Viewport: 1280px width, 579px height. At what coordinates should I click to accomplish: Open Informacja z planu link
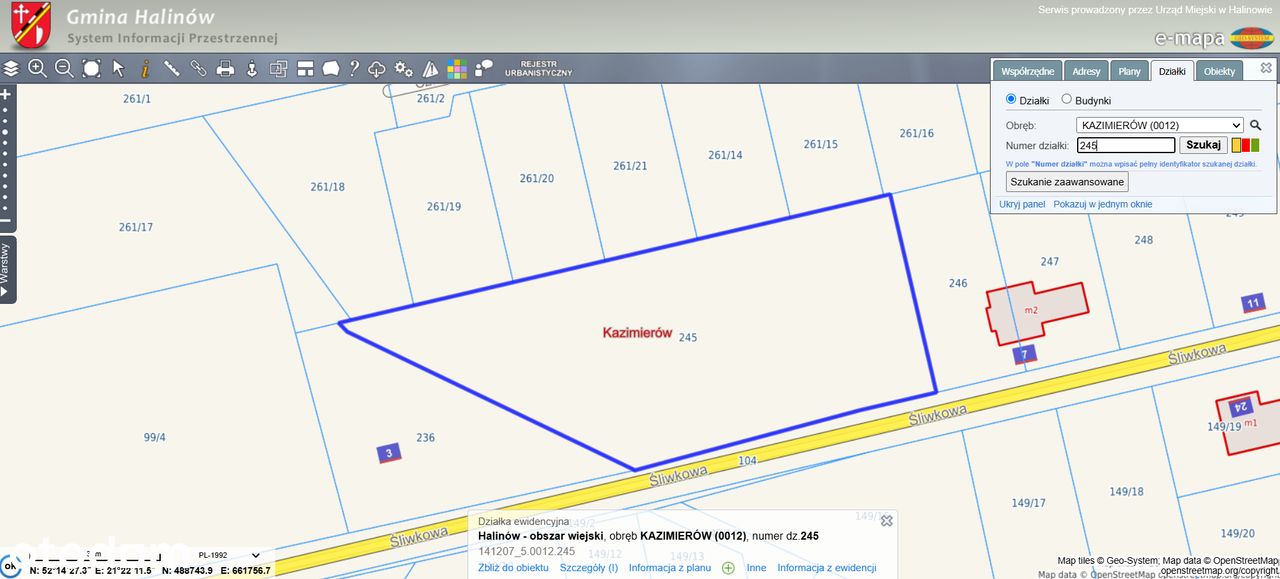670,568
